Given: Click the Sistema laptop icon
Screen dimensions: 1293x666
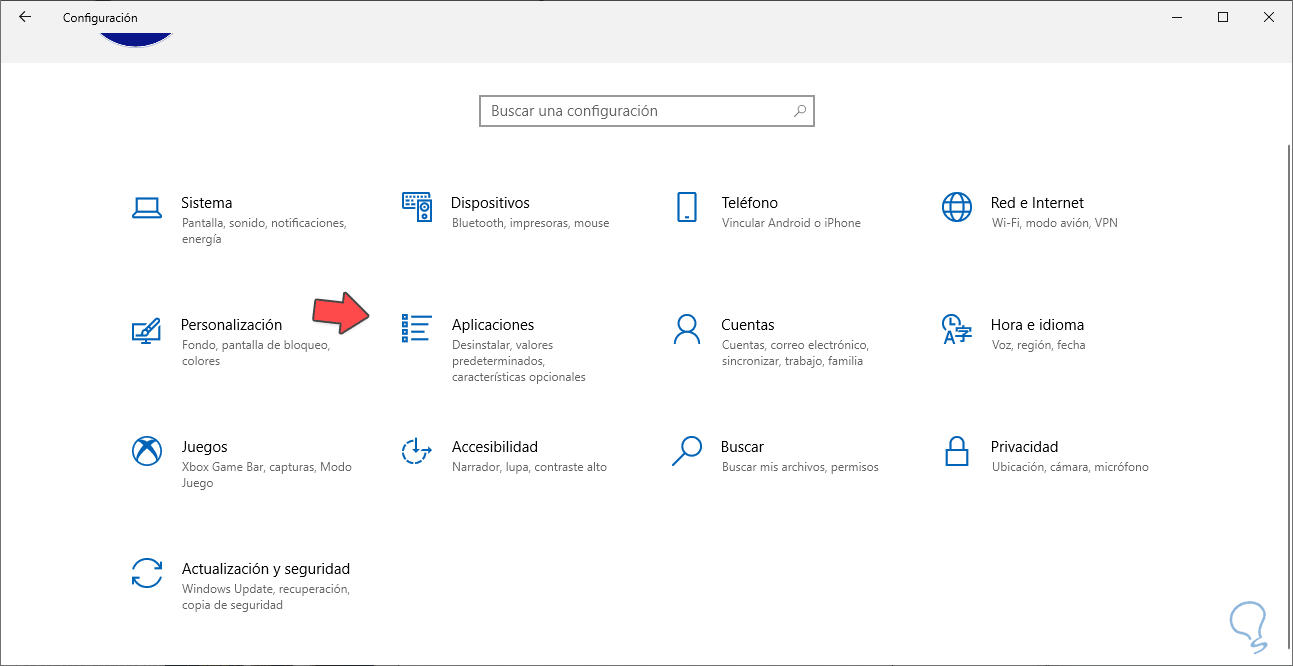Looking at the screenshot, I should click(x=147, y=207).
